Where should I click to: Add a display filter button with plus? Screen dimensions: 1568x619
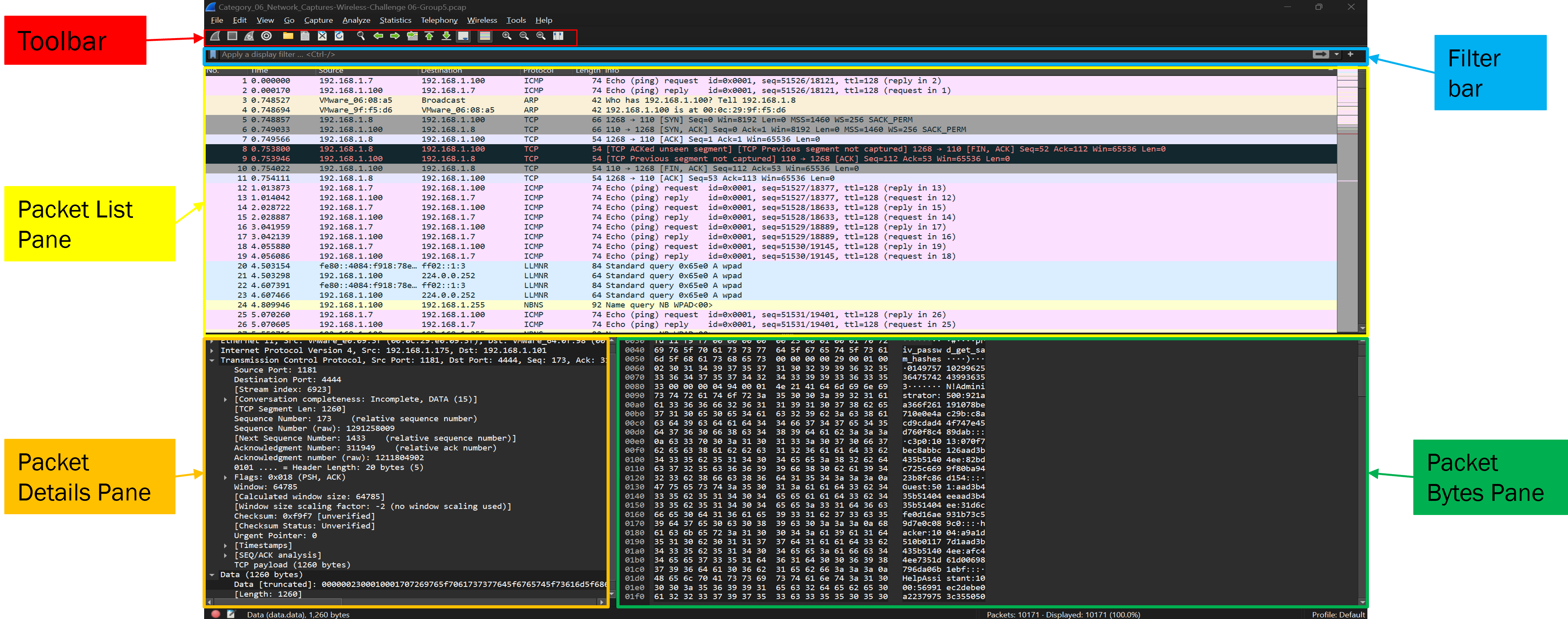pyautogui.click(x=1350, y=55)
